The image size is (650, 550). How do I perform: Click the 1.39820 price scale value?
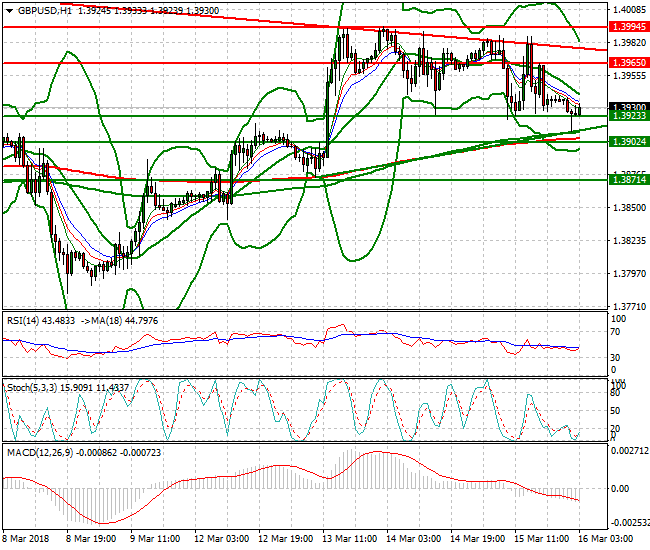630,43
